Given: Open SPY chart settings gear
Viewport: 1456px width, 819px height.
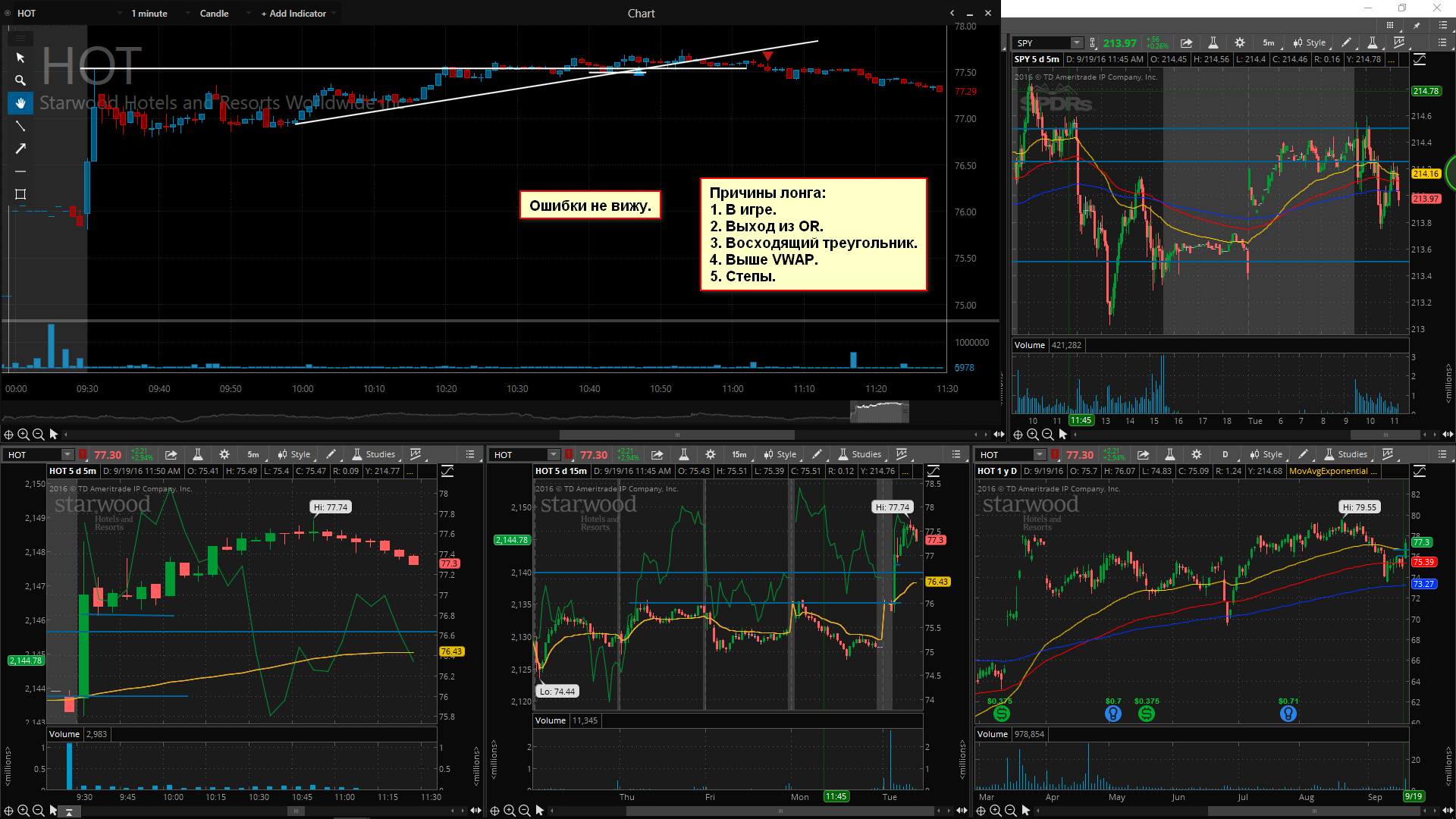Looking at the screenshot, I should tap(1240, 43).
